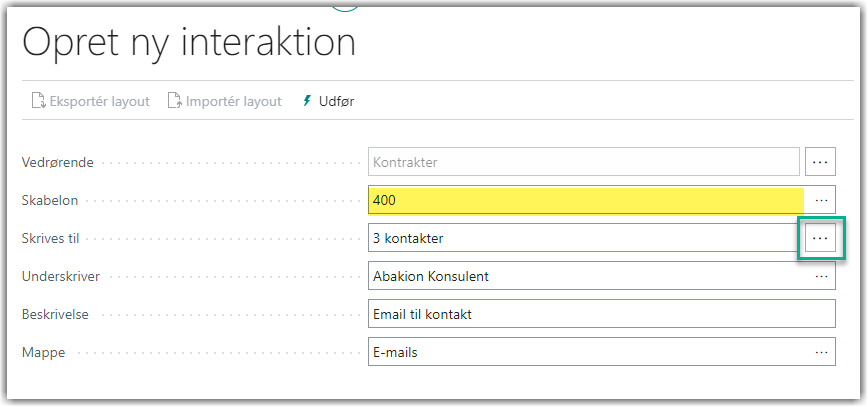The width and height of the screenshot is (868, 407).
Task: Click the Underskriver field with Abakion Konsulent
Action: 587,276
